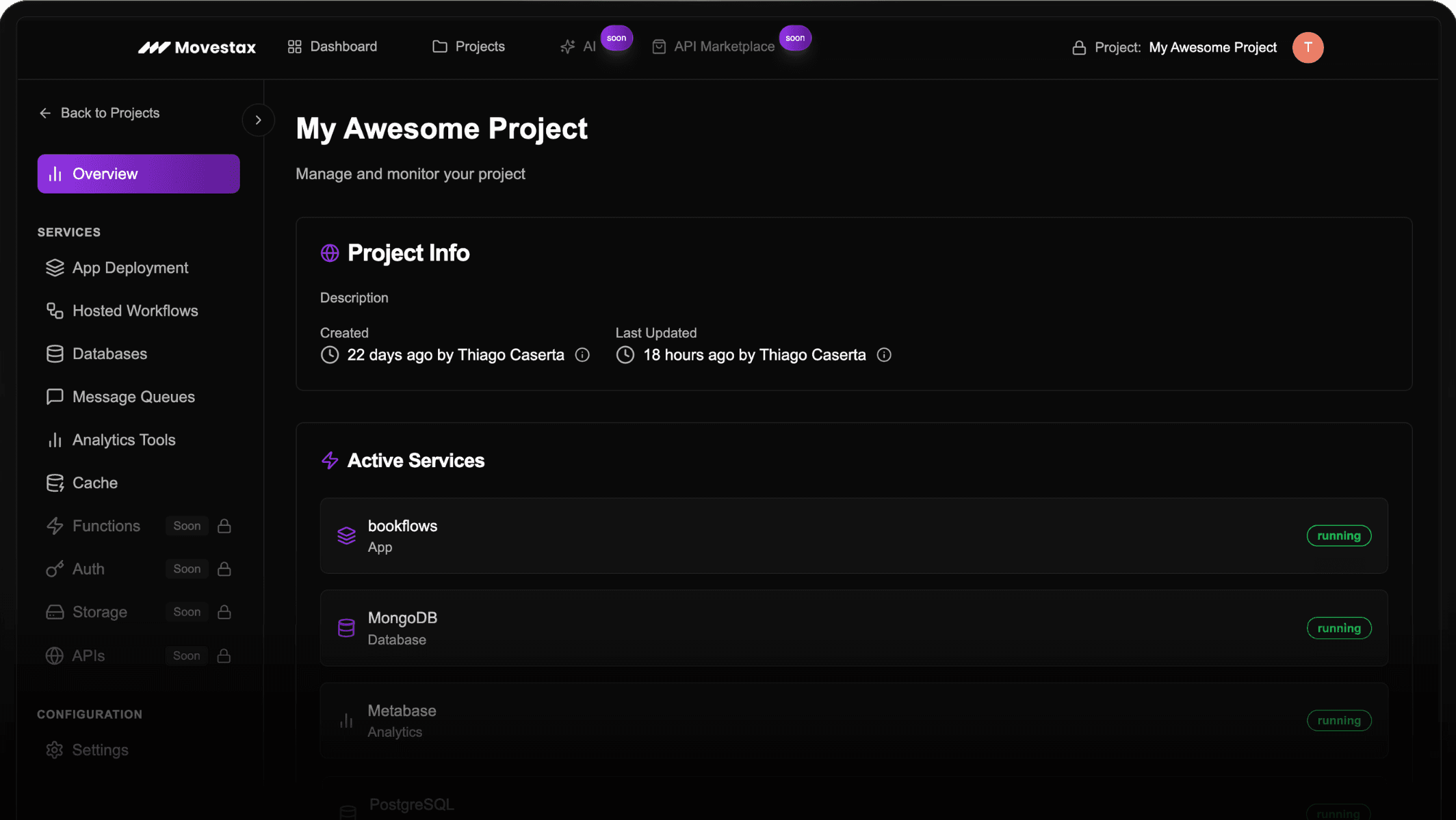
Task: Click the Settings gear icon
Action: coord(55,750)
